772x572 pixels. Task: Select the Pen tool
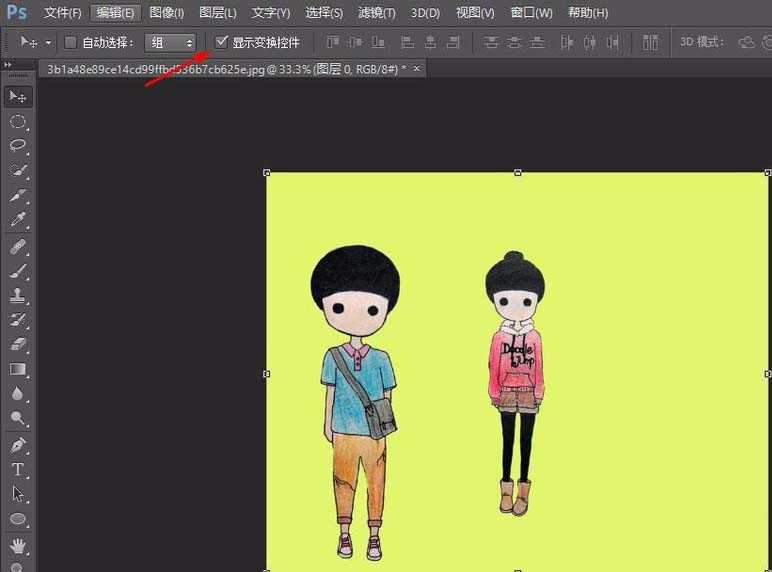point(18,444)
